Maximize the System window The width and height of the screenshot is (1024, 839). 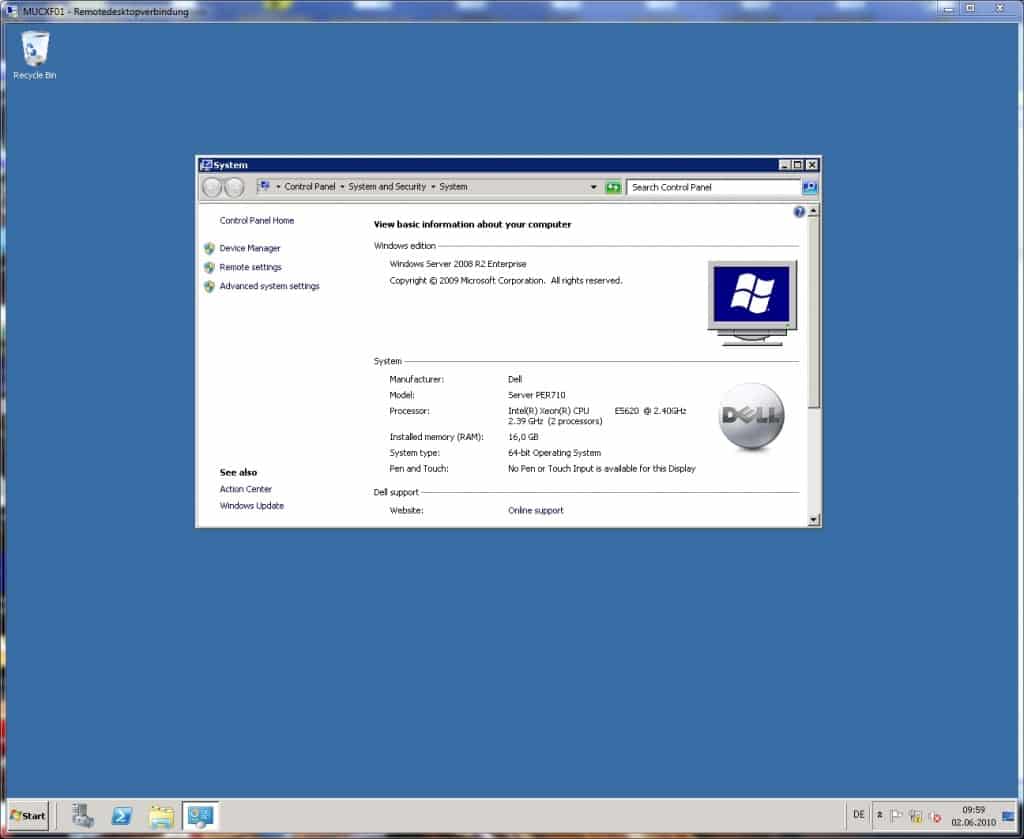tap(797, 165)
